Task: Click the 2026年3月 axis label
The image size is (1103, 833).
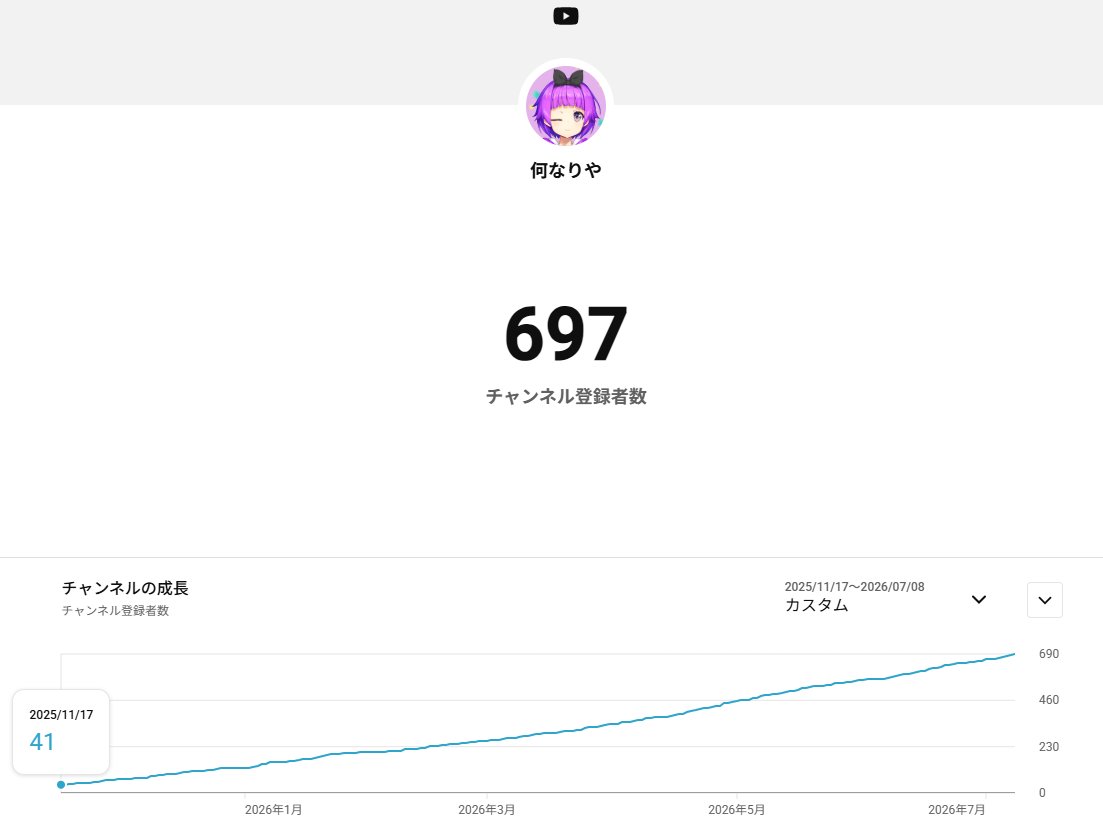Action: [x=486, y=810]
